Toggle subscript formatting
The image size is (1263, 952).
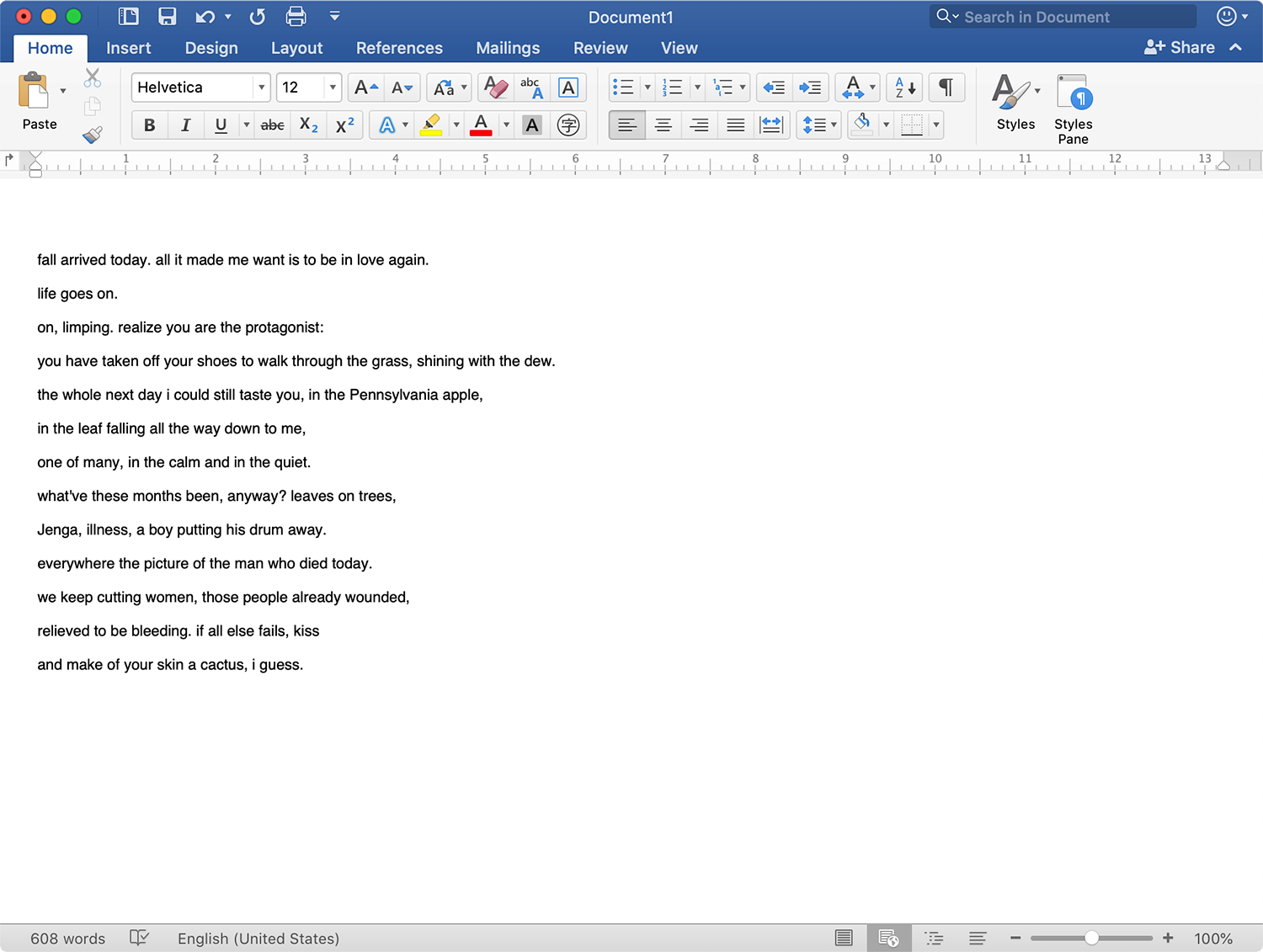(x=309, y=125)
